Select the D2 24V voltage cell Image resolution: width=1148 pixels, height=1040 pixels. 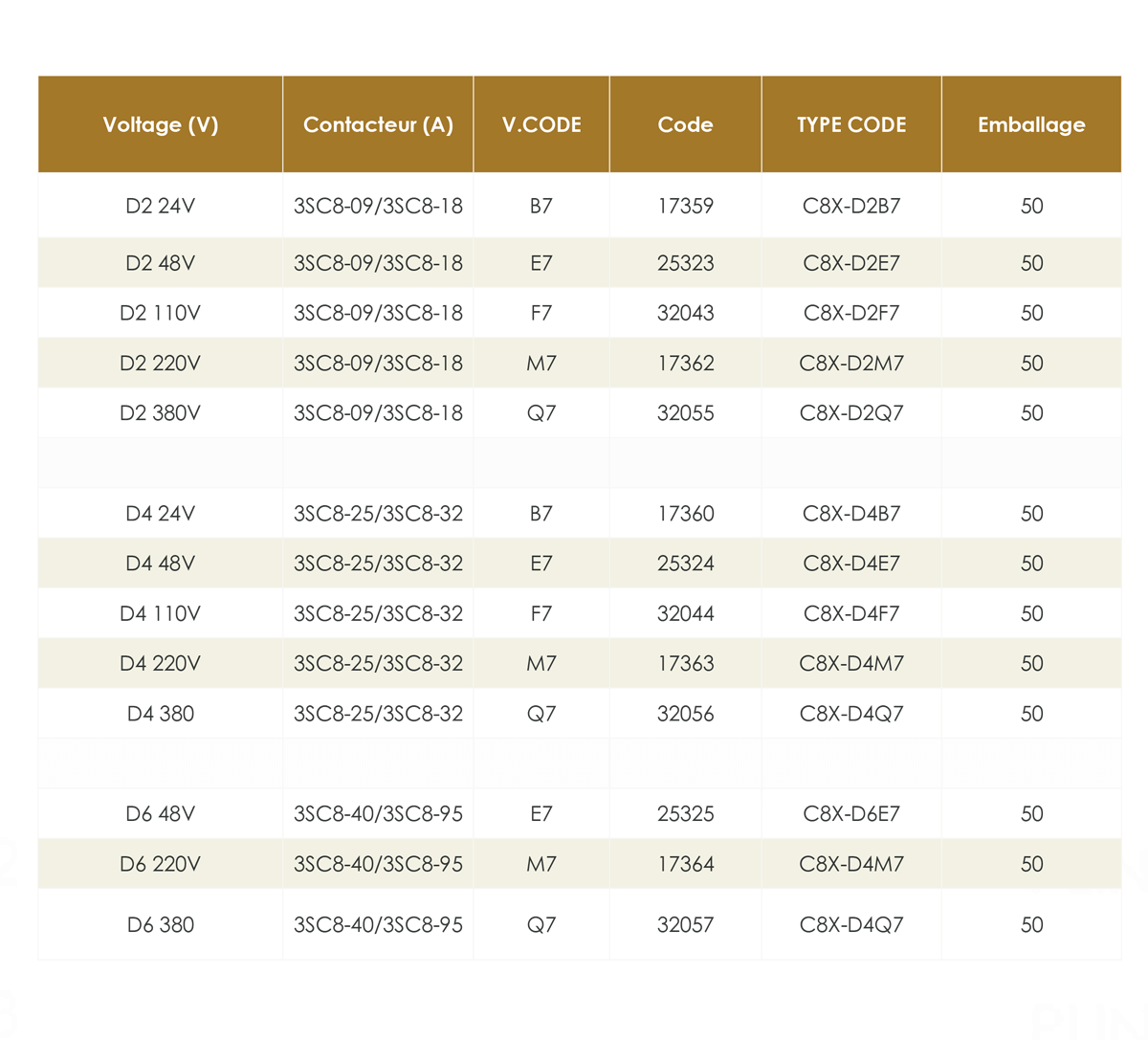161,206
